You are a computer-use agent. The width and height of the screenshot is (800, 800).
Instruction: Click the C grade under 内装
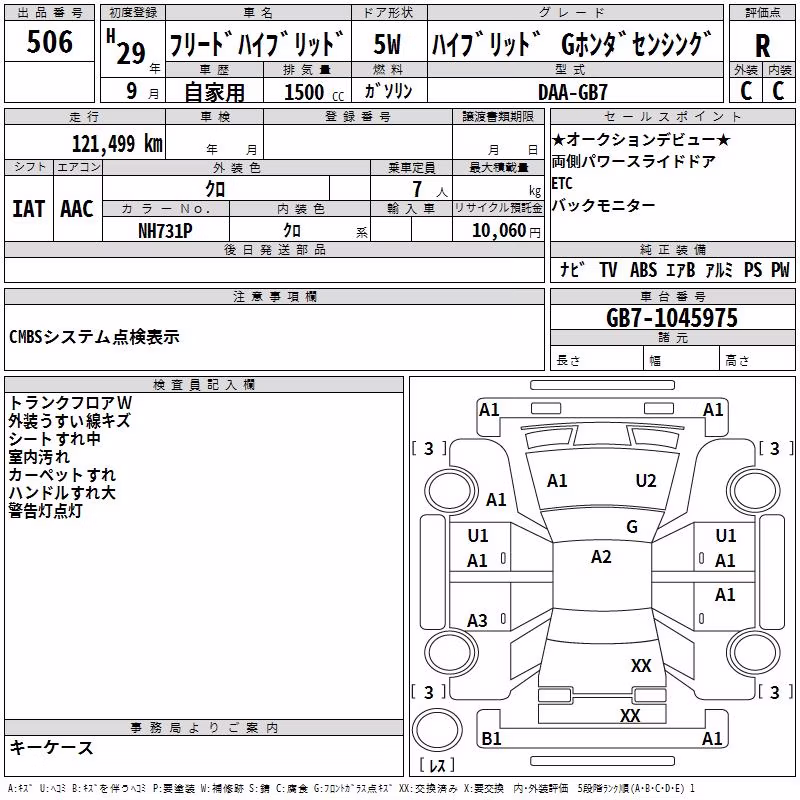(x=778, y=91)
